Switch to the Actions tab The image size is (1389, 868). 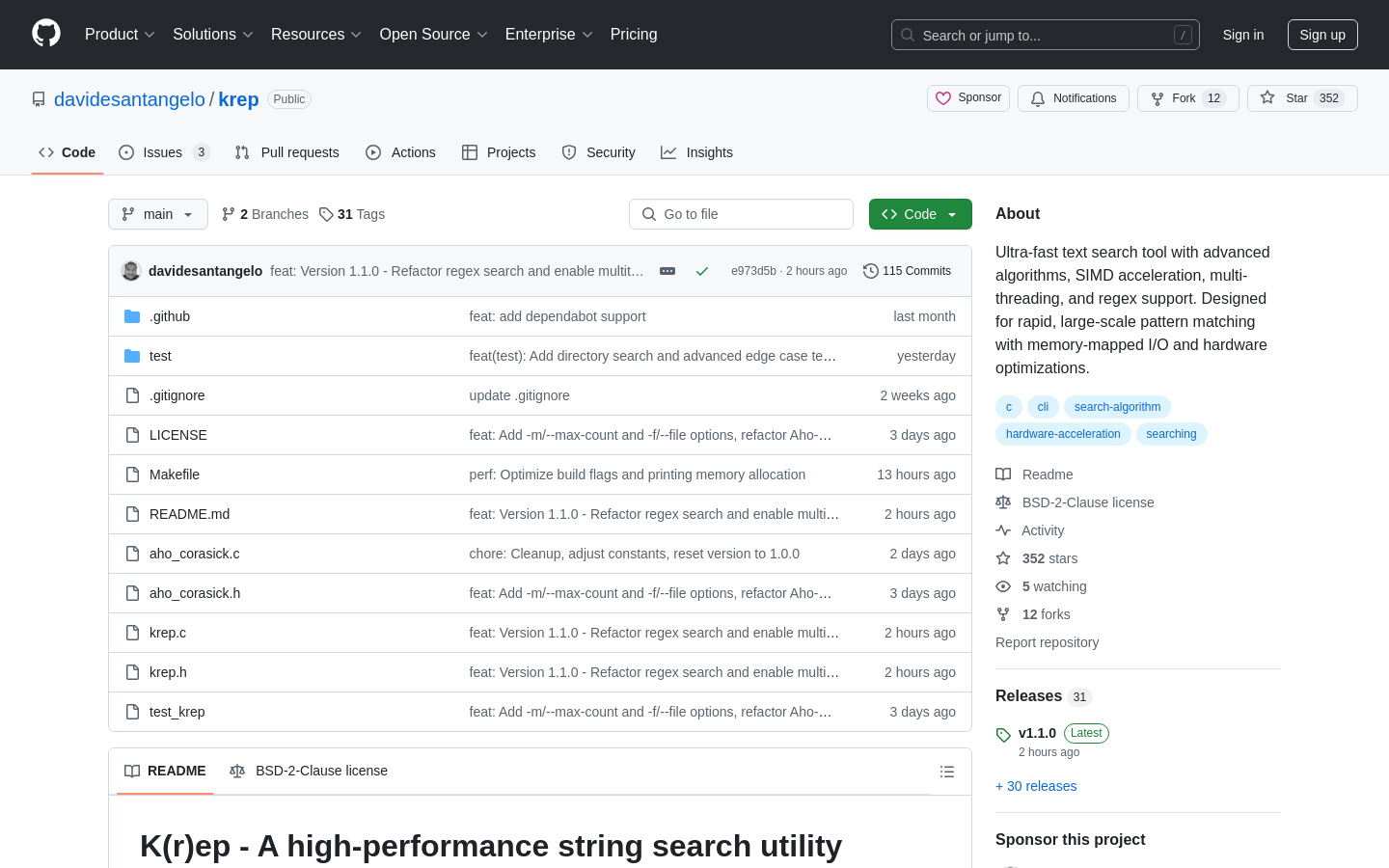click(x=401, y=152)
